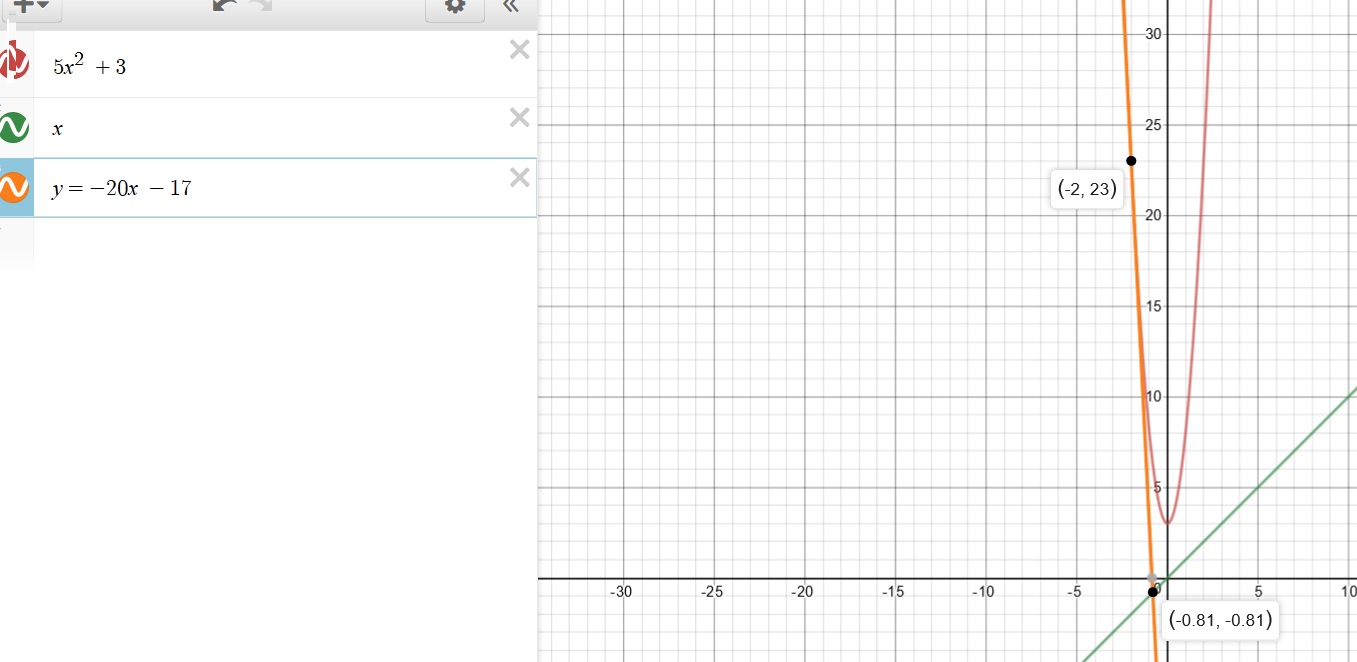The height and width of the screenshot is (662, 1357).
Task: Delete the 5x² + 3 expression
Action: 519,50
